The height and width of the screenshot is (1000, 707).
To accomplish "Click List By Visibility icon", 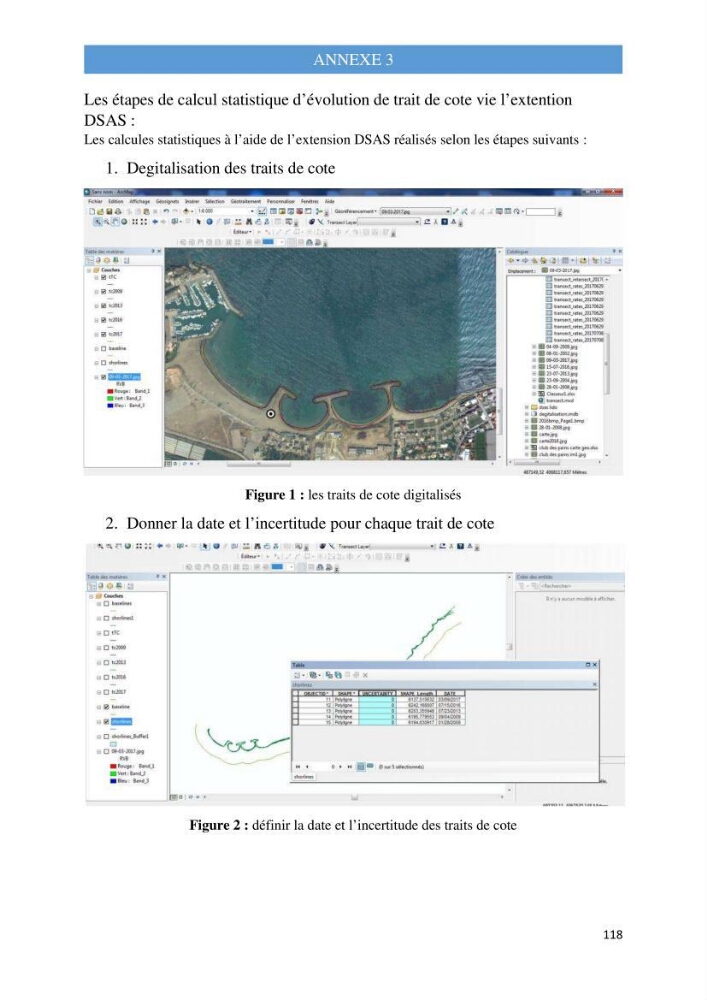I will pyautogui.click(x=107, y=260).
